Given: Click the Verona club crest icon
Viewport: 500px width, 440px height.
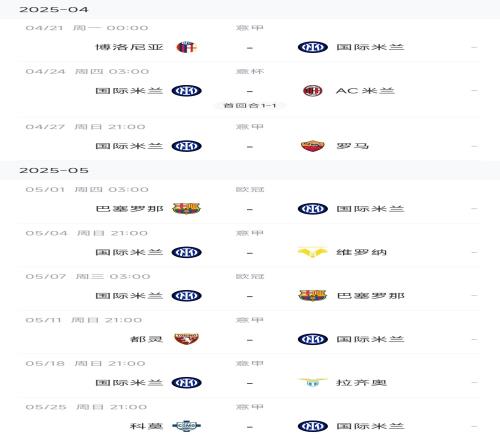Looking at the screenshot, I should (312, 252).
